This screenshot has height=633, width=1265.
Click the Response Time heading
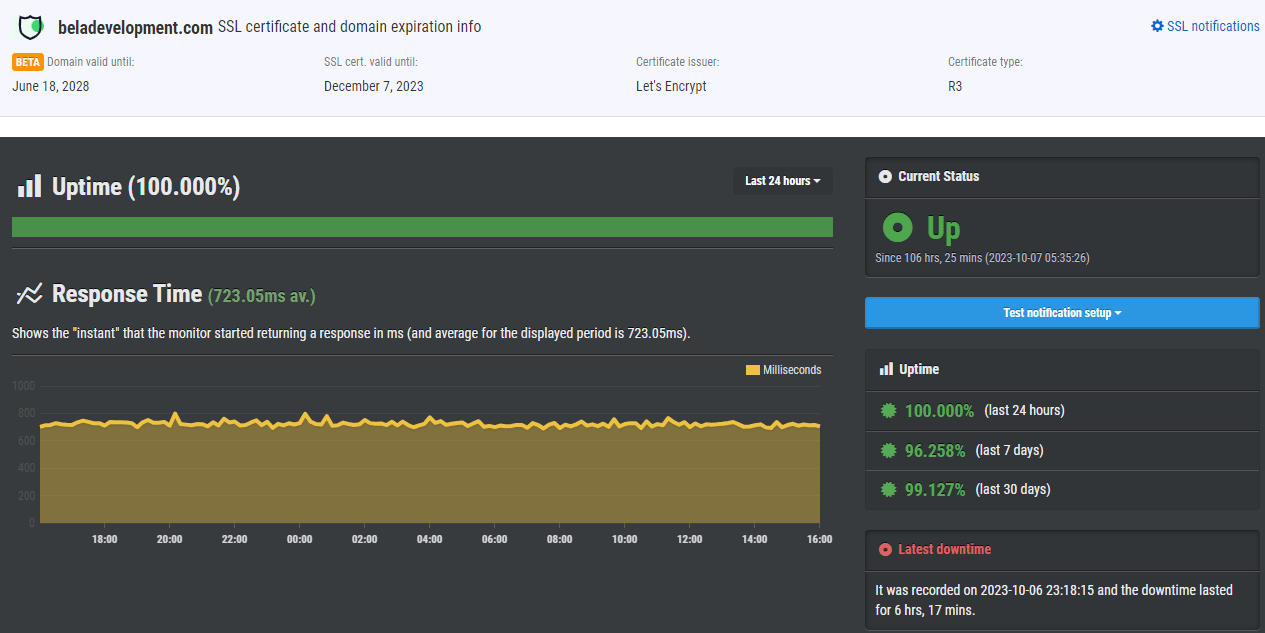[x=127, y=294]
